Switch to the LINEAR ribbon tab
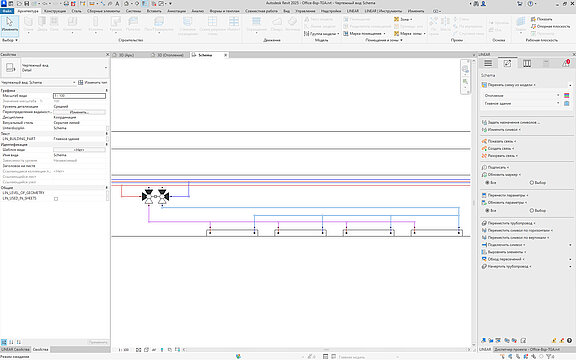 [x=353, y=11]
